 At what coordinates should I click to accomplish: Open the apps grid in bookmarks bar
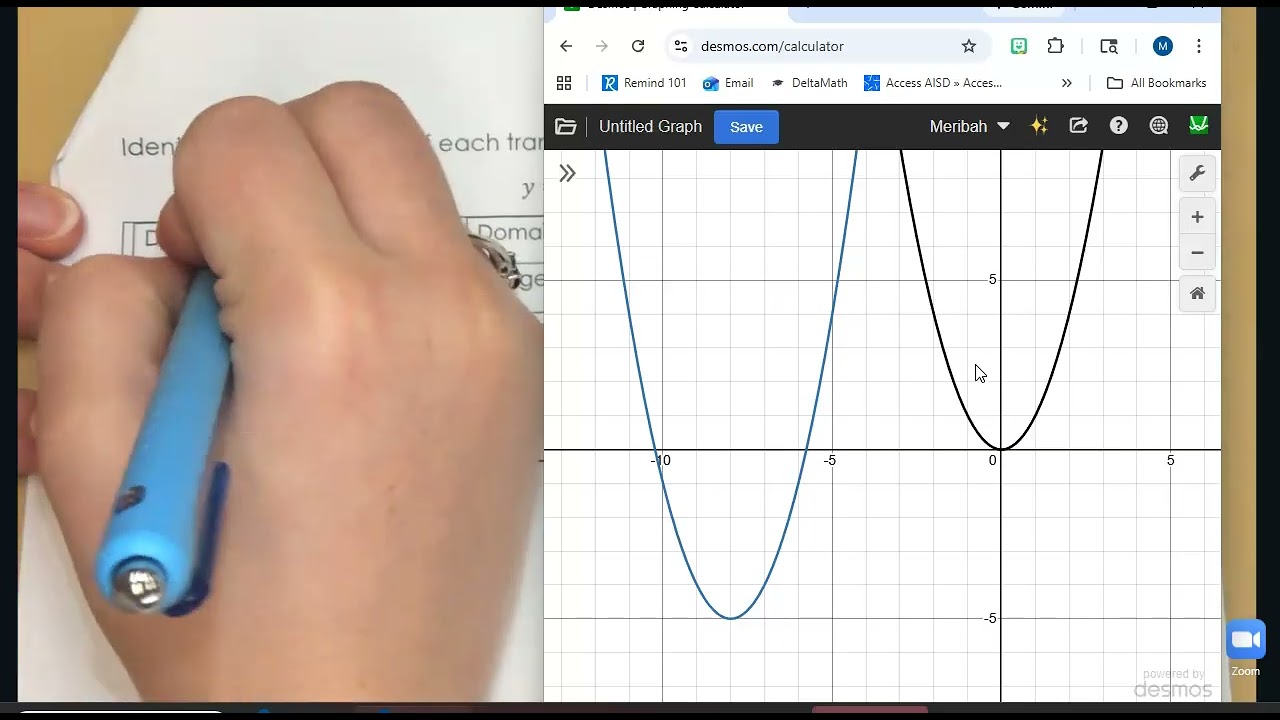[x=564, y=83]
